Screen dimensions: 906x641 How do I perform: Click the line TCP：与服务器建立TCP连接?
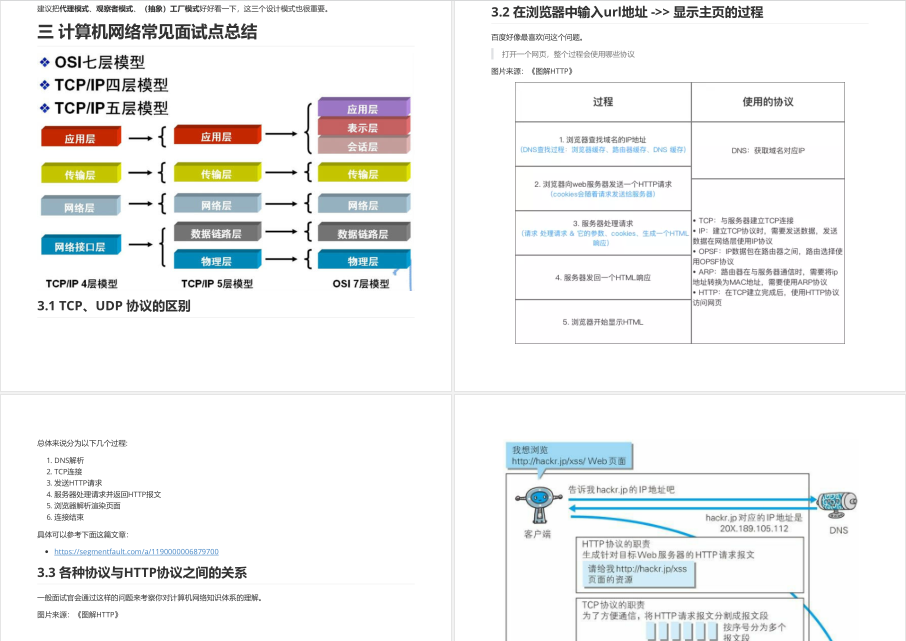[x=743, y=220]
